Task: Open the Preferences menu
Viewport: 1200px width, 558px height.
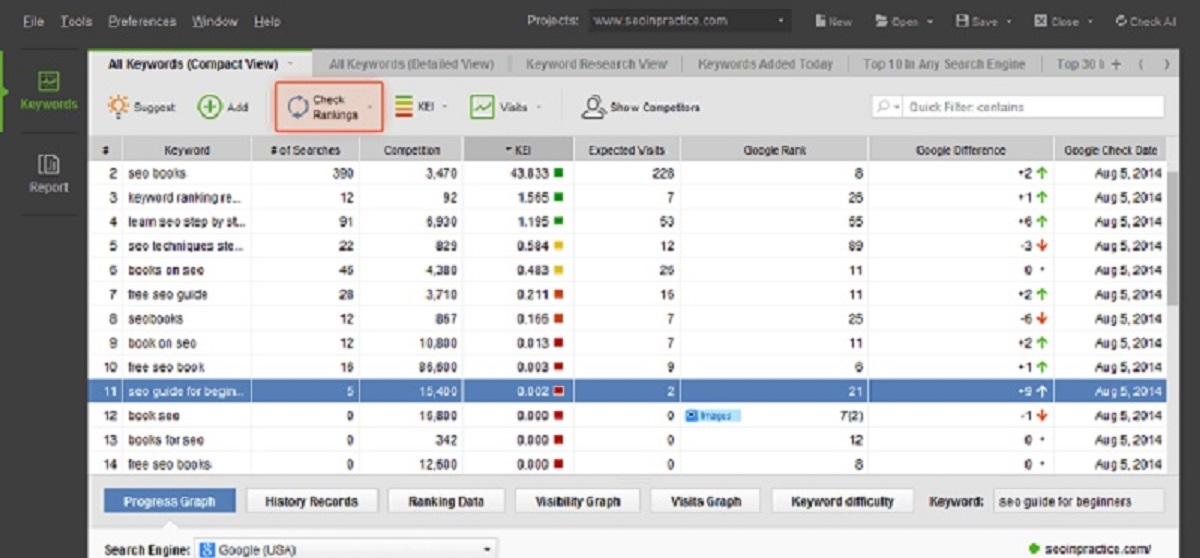Action: point(142,21)
